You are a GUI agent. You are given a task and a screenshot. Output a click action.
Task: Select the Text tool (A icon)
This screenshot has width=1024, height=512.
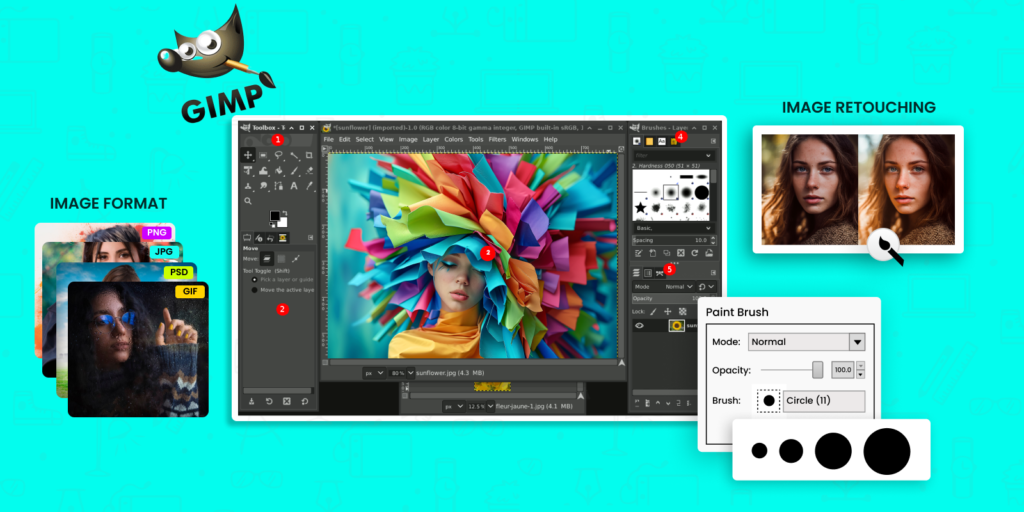[294, 185]
